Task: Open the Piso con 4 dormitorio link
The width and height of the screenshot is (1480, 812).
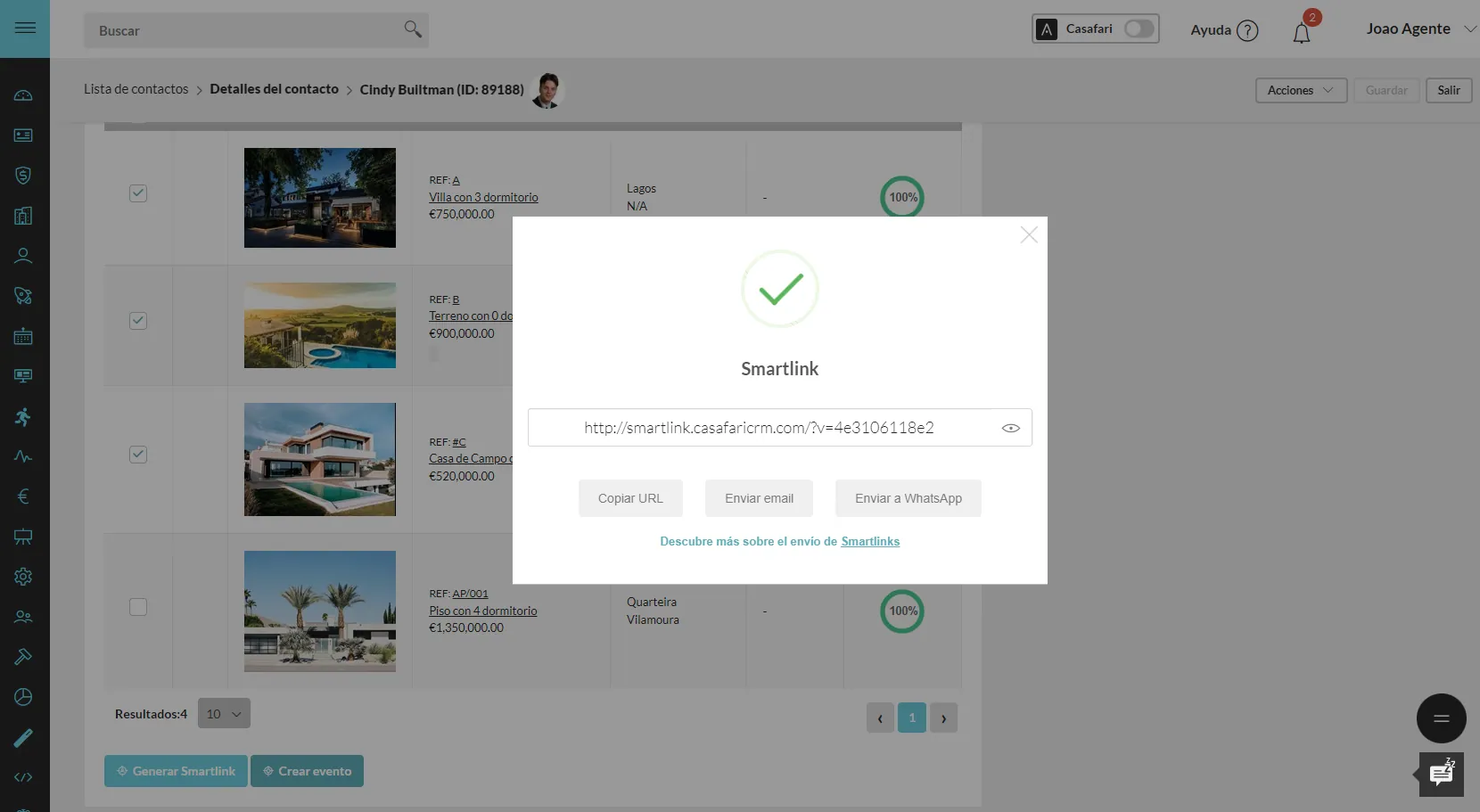Action: [x=483, y=611]
